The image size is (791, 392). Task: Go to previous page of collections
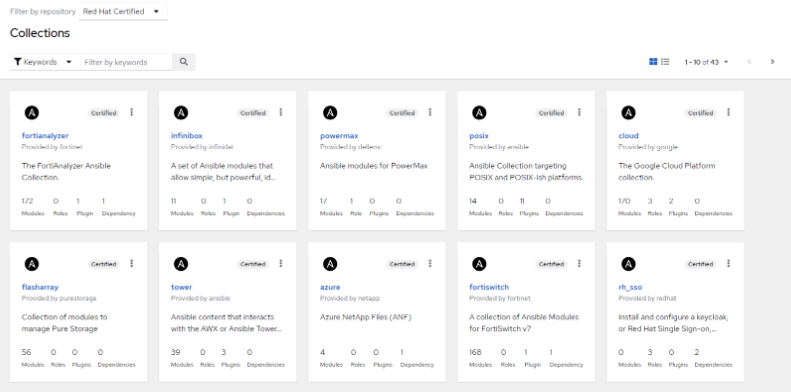(x=749, y=62)
